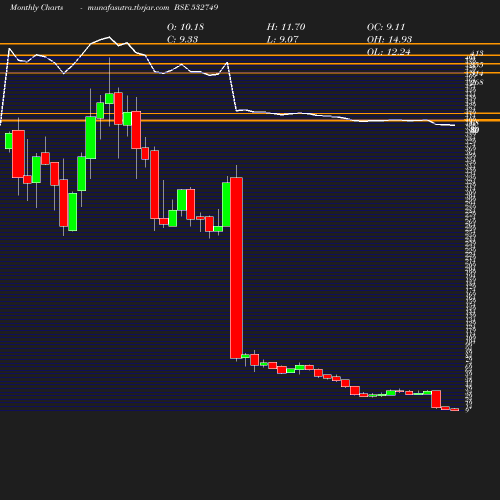
Task: Select the close price 'C: 9.33'
Action: 182,39
